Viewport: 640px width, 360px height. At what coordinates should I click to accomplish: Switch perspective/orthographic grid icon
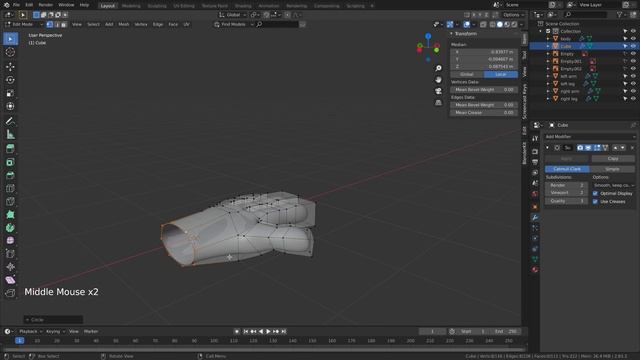[x=438, y=102]
